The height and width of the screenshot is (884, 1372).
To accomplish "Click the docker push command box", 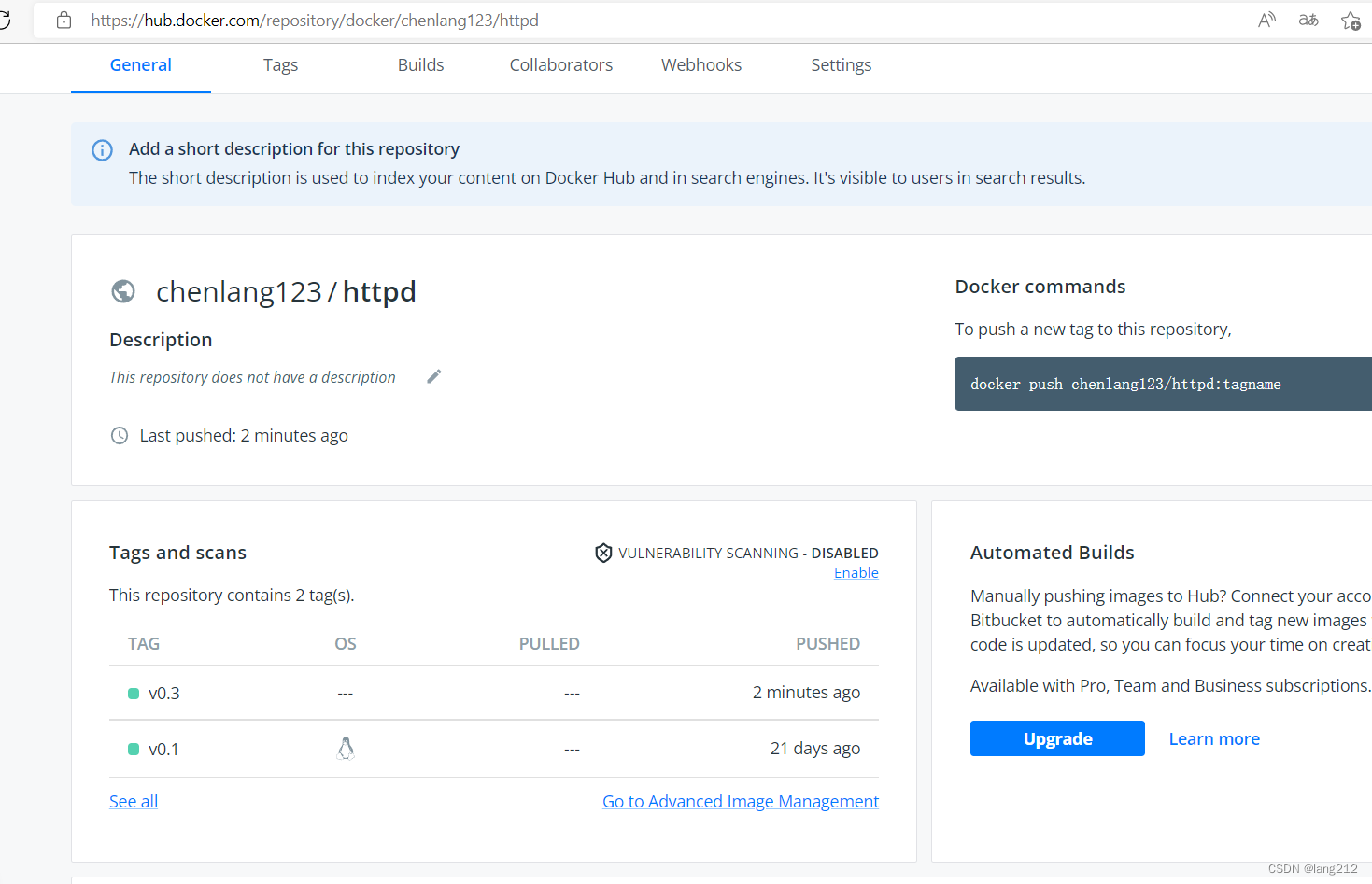I will (x=1163, y=384).
